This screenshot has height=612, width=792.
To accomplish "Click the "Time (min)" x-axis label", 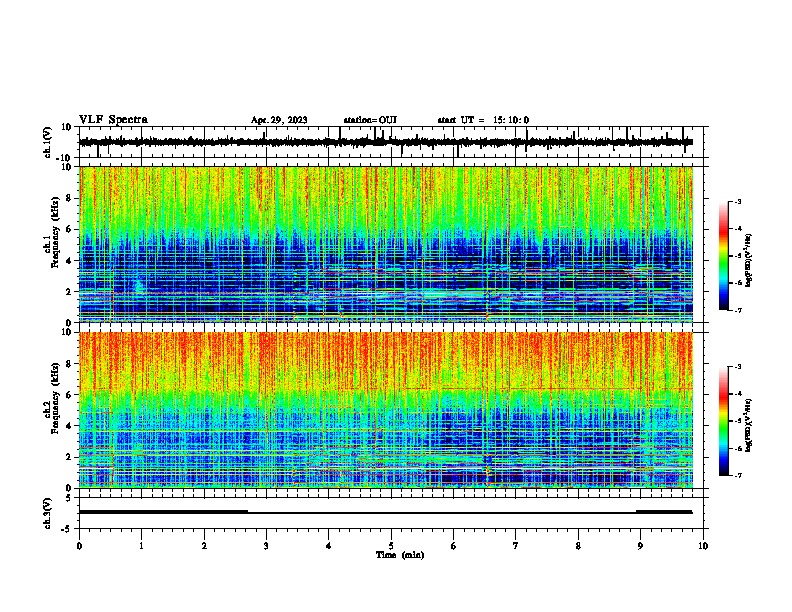I will (400, 555).
